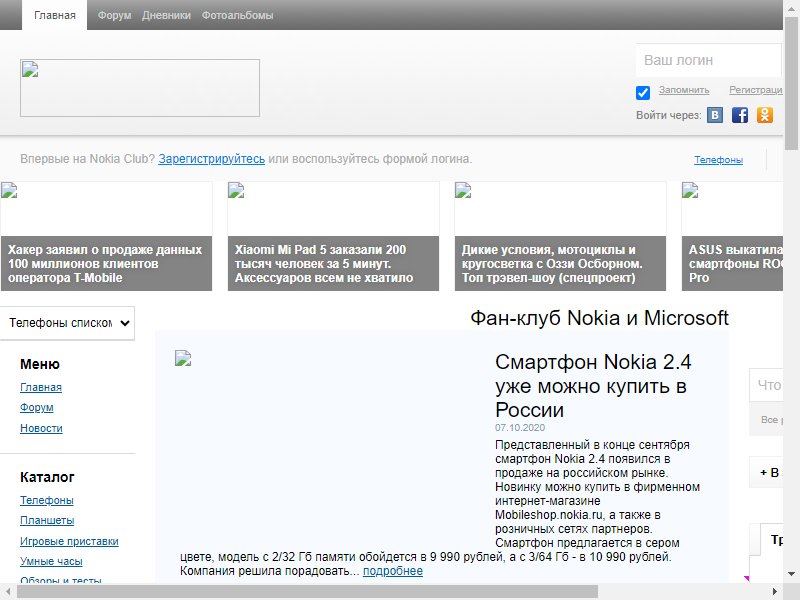This screenshot has width=800, height=600.
Task: Open the Nokia 2.4 article image
Action: coord(183,358)
